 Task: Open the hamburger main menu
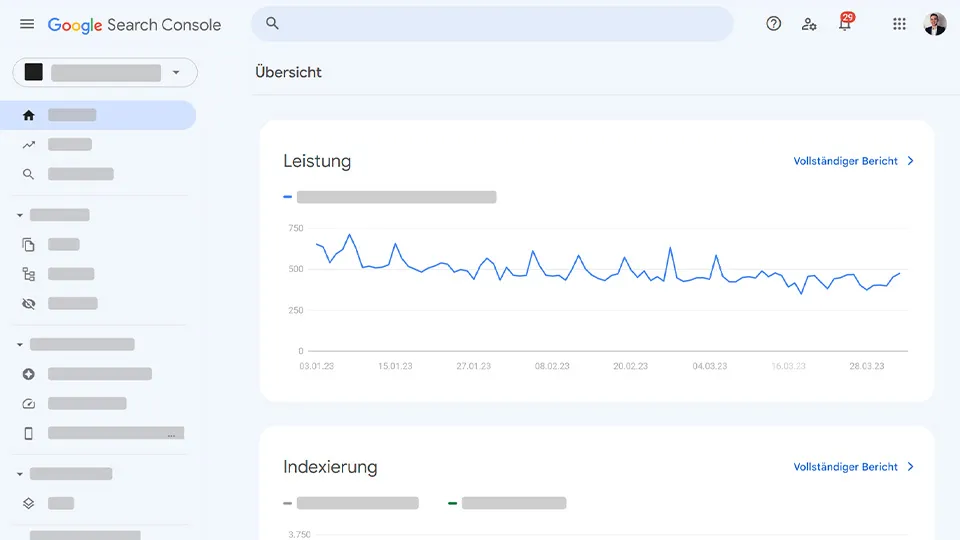[x=27, y=24]
